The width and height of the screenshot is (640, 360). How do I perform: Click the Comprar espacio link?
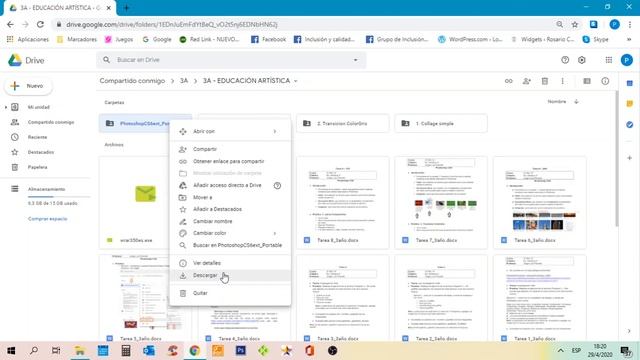click(x=47, y=219)
